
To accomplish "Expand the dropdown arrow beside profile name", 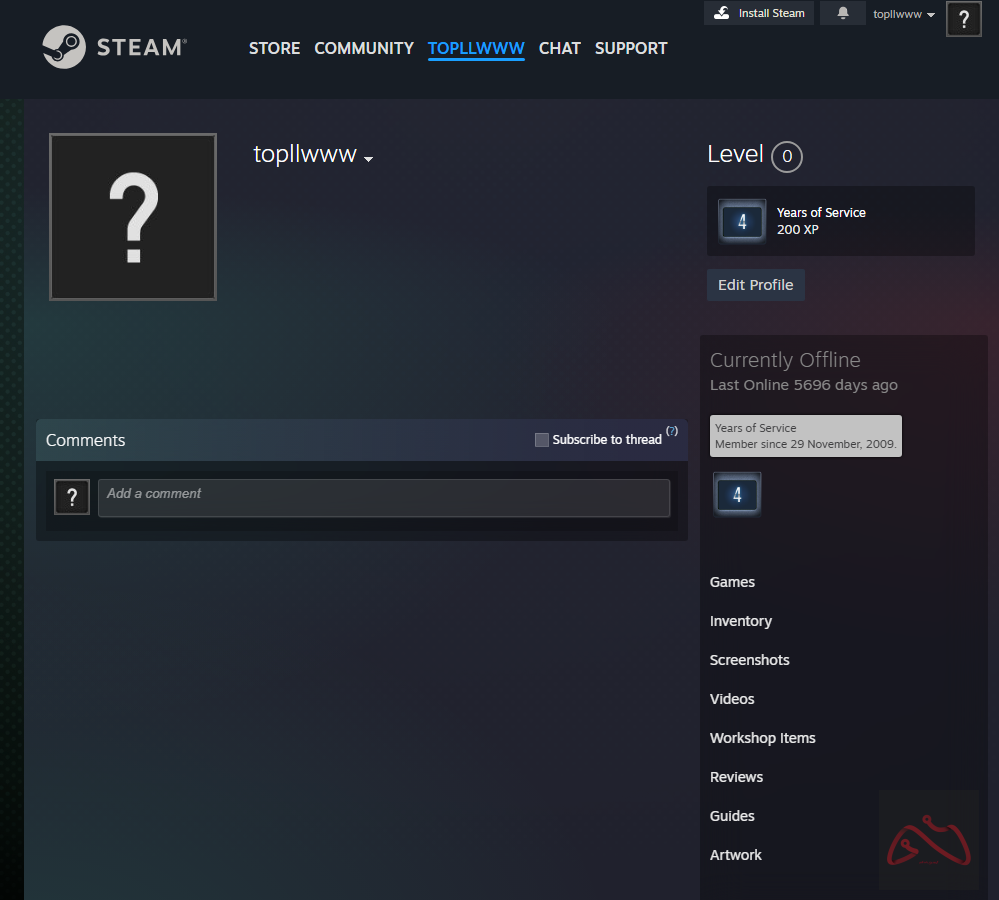I will (x=369, y=159).
